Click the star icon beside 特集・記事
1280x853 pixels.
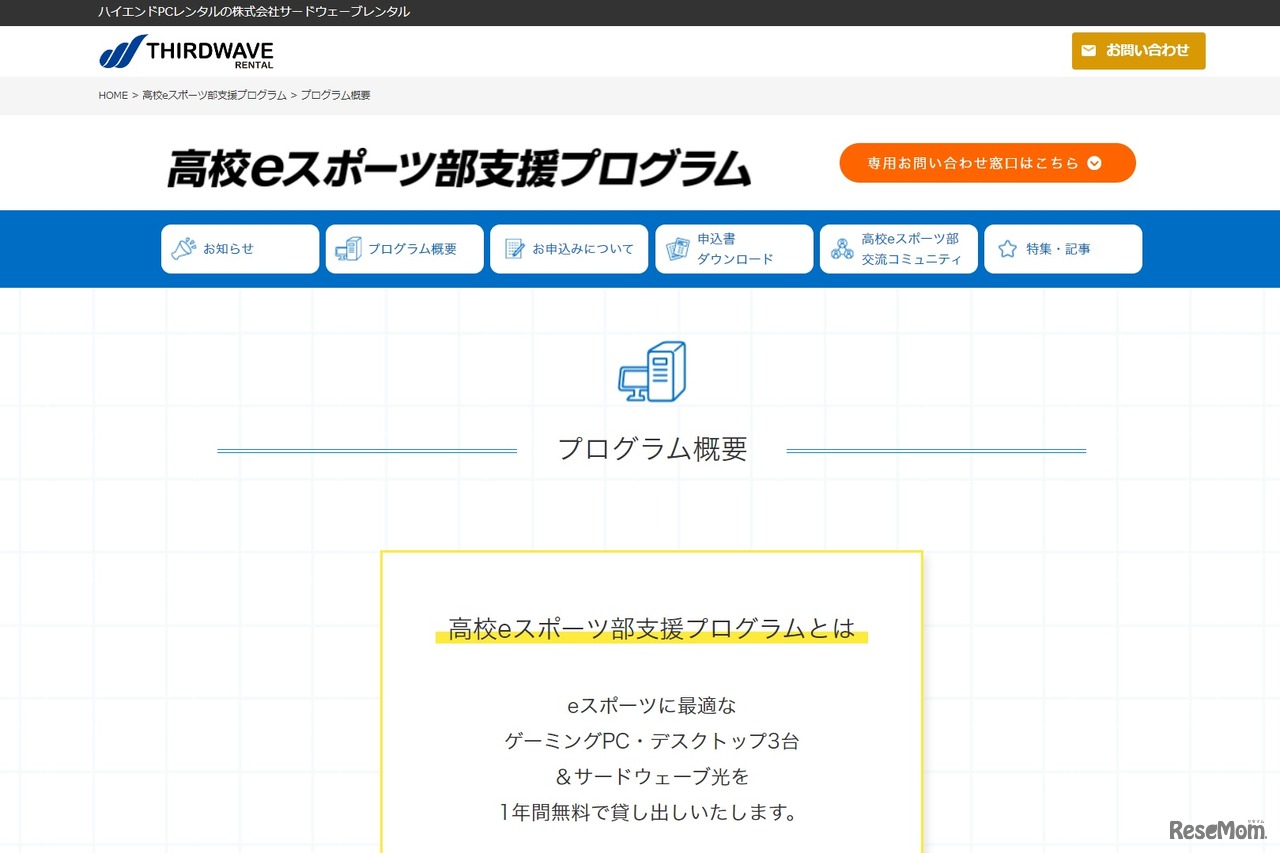click(1007, 249)
